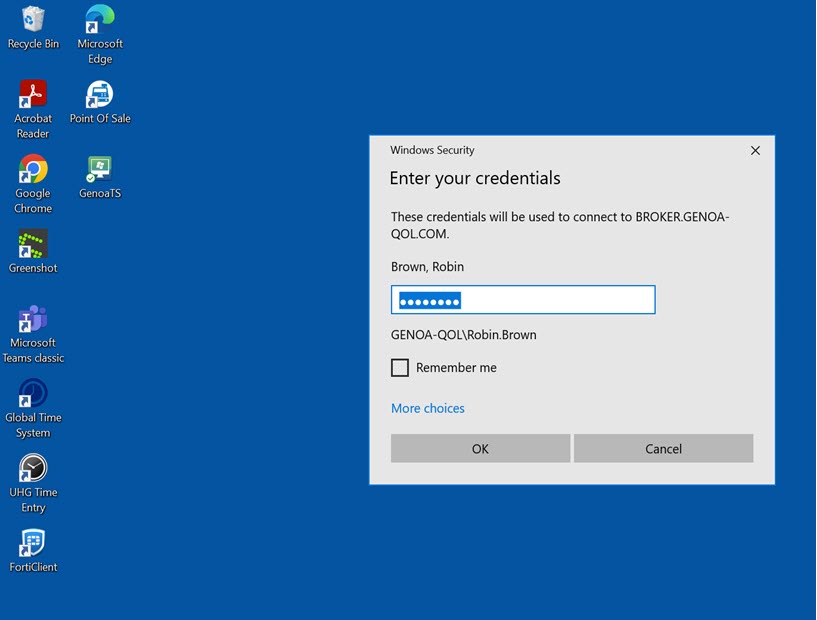Click the UHG Time Entry icon
The width and height of the screenshot is (817, 620).
pyautogui.click(x=33, y=468)
